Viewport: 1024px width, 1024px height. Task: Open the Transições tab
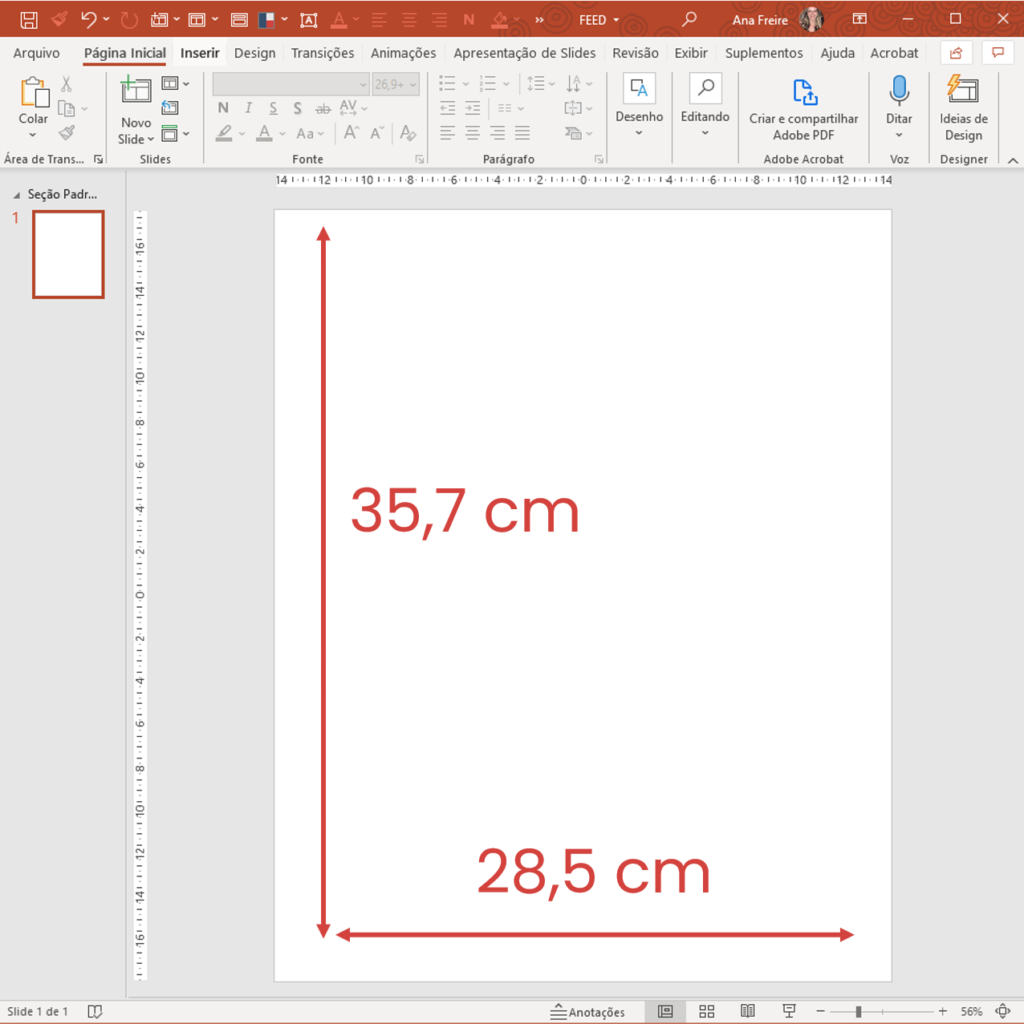[322, 53]
